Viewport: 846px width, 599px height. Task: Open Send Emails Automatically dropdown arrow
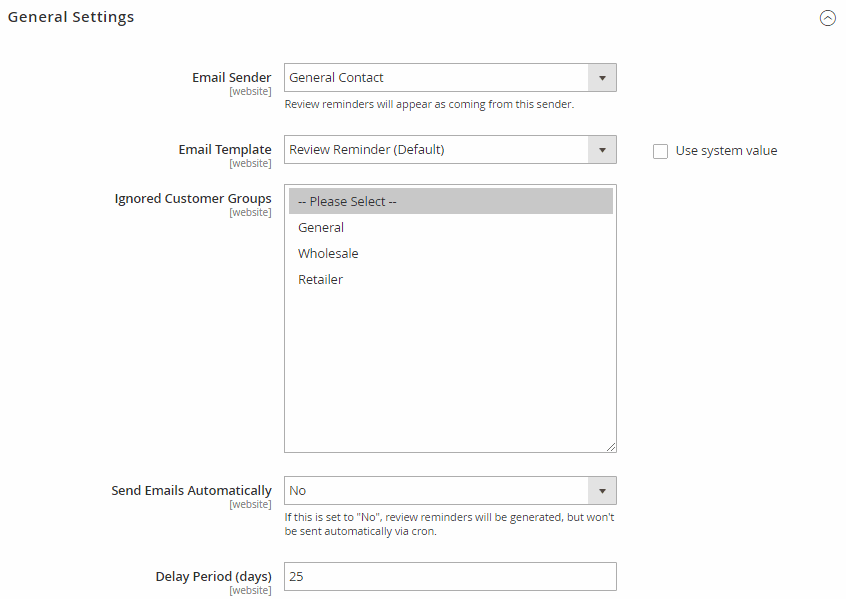pyautogui.click(x=602, y=491)
